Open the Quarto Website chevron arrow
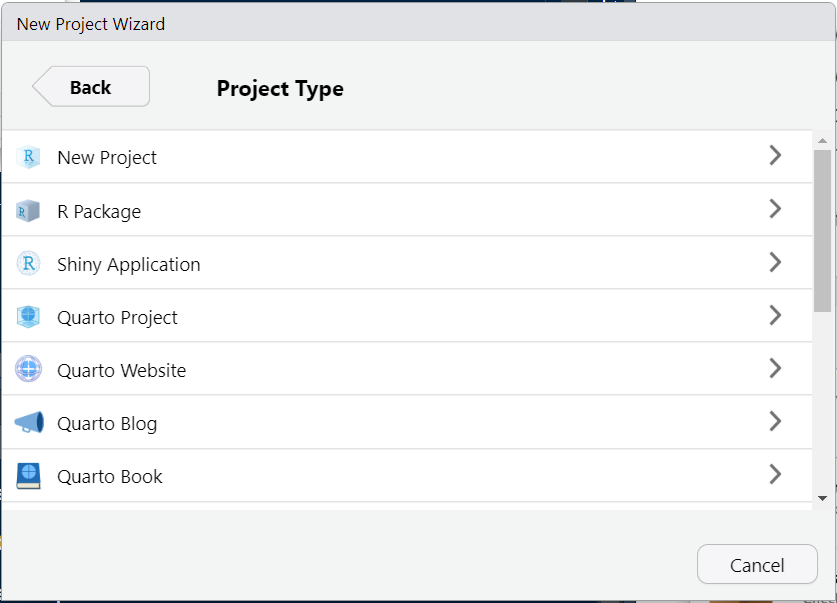Image resolution: width=837 pixels, height=603 pixels. (775, 368)
